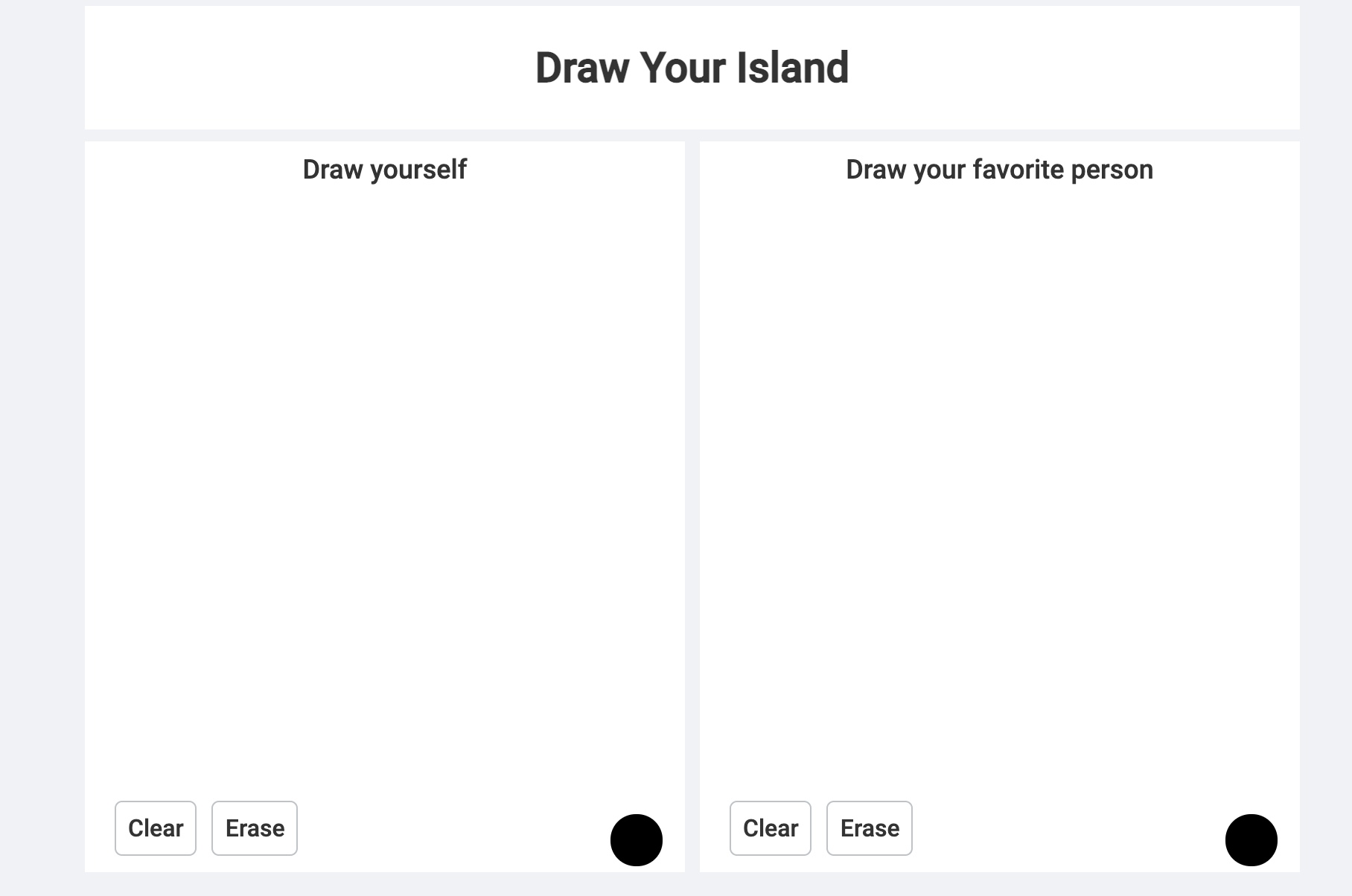Screen dimensions: 1352x896
Task: Click Clear button under favorite person canvas
Action: coord(771,828)
